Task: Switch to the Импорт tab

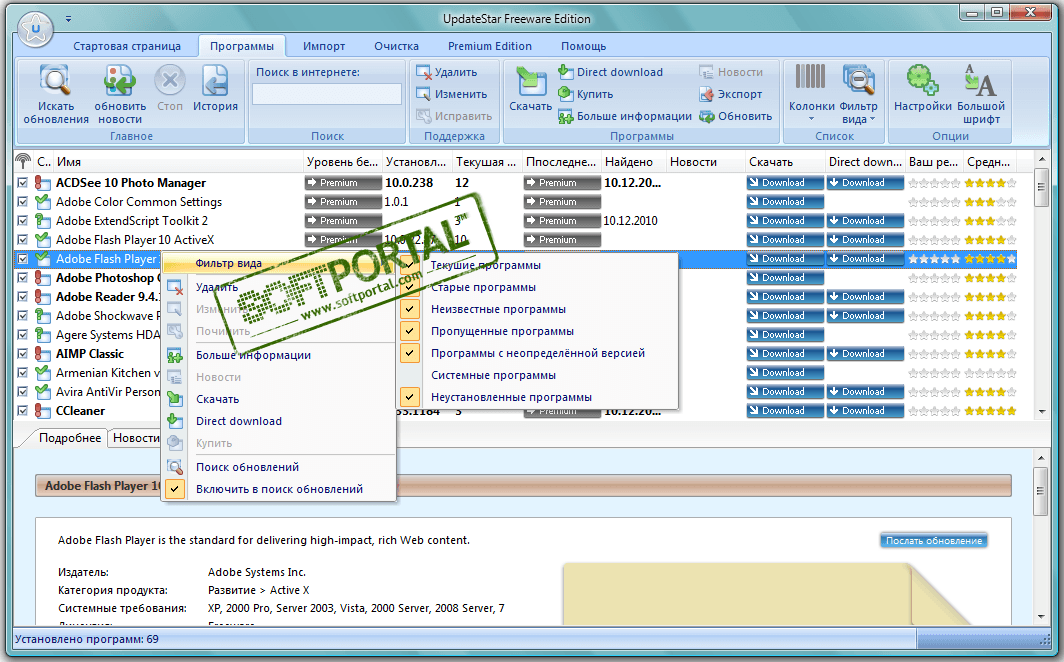Action: (x=324, y=46)
